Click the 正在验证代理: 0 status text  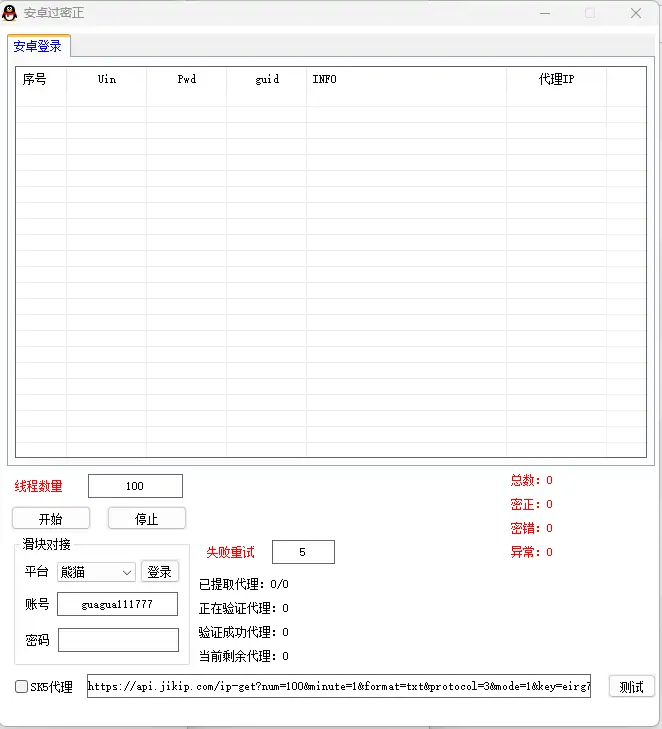tap(244, 608)
